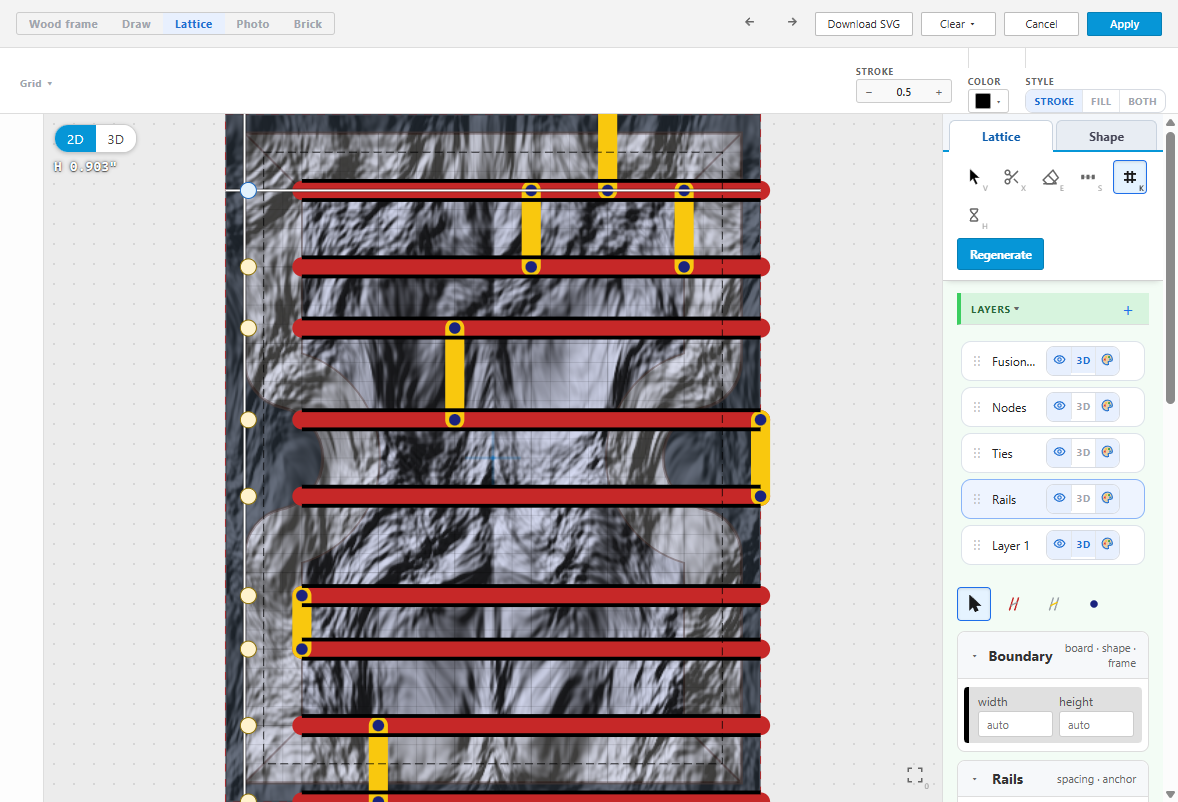Open the palette for the Nodes layer

pyautogui.click(x=1107, y=406)
